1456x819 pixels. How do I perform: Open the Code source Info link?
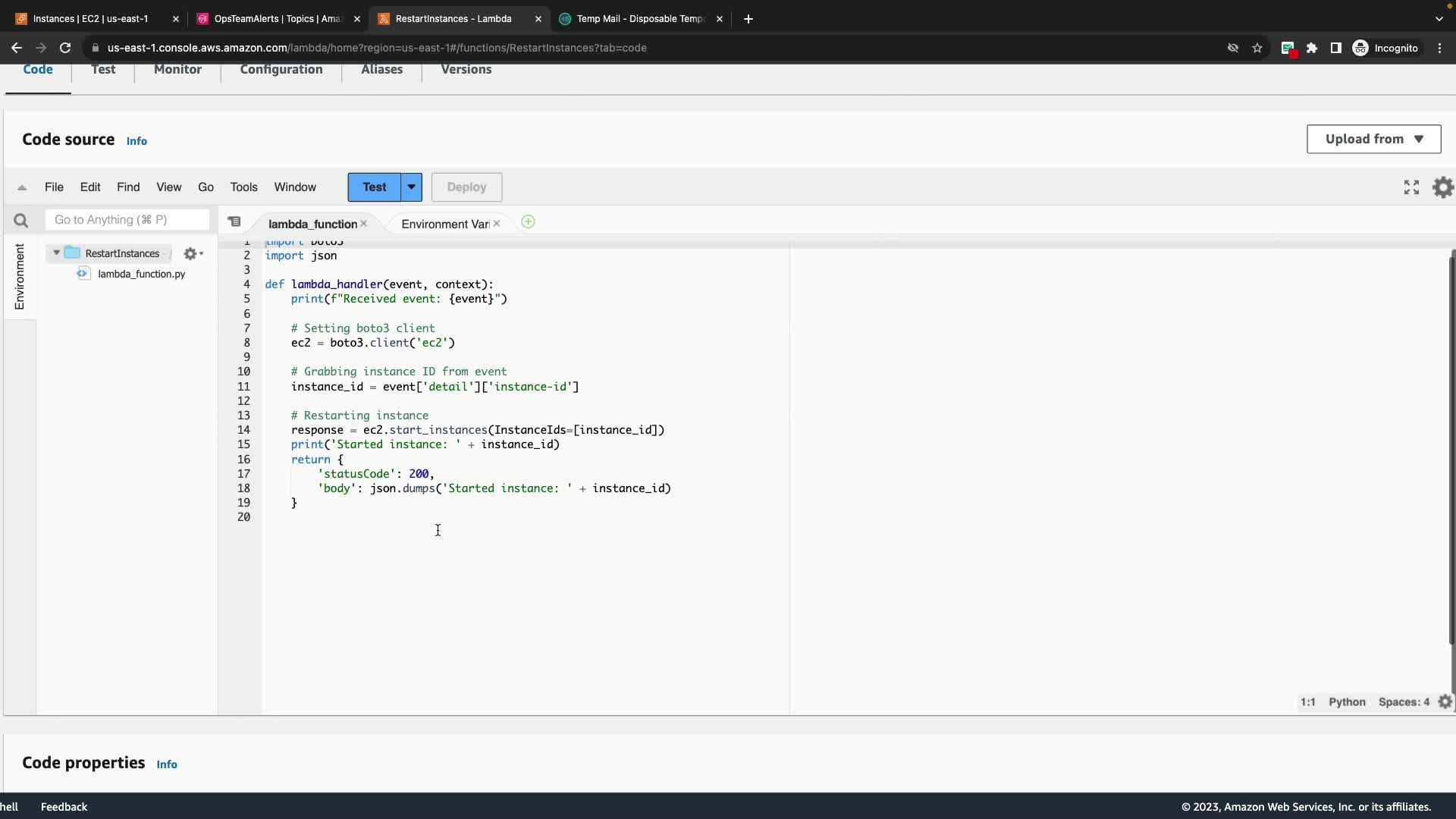pyautogui.click(x=136, y=141)
